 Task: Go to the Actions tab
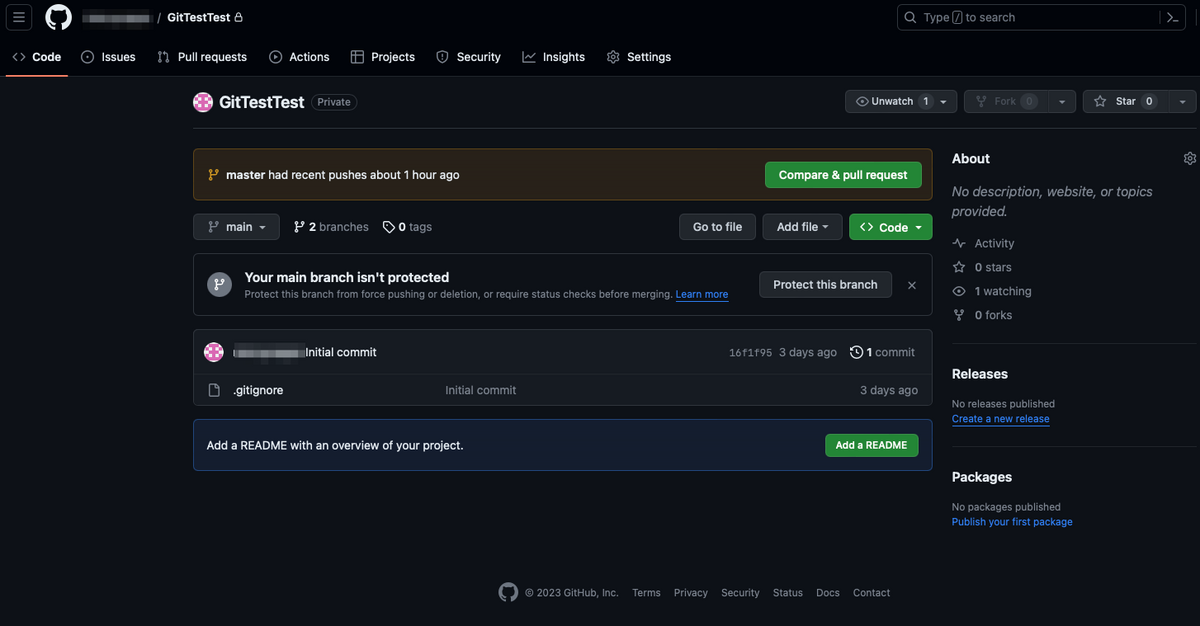299,57
